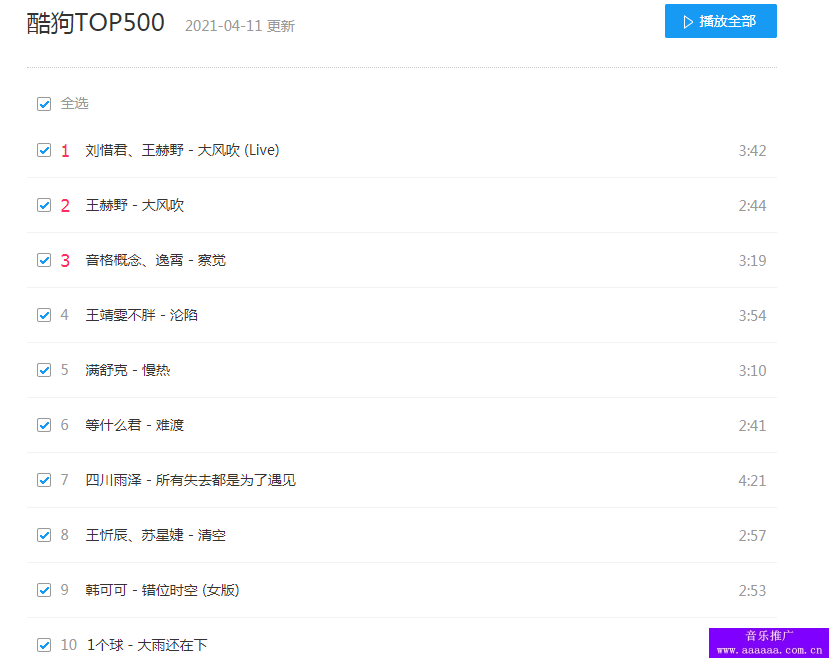Click rank number 4
Screen dimensions: 829x658
click(x=65, y=315)
